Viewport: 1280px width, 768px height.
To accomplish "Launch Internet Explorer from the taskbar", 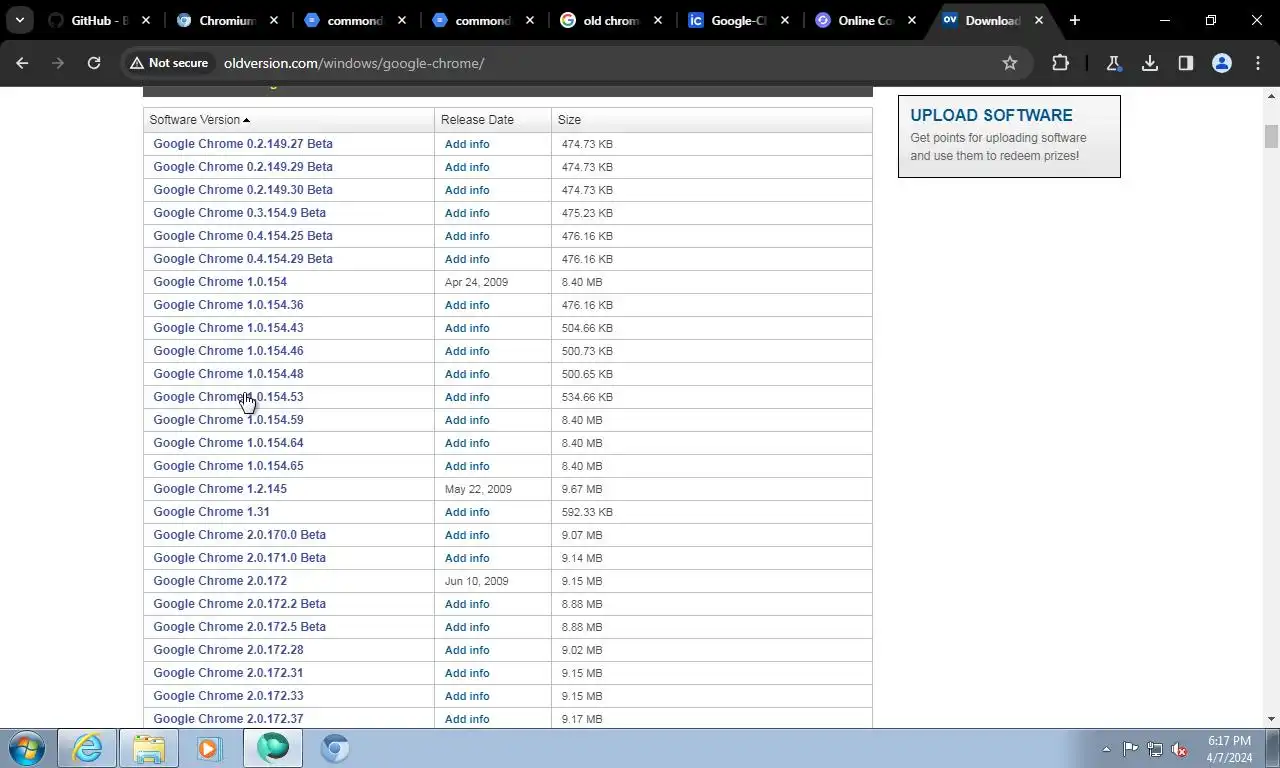I will 87,748.
